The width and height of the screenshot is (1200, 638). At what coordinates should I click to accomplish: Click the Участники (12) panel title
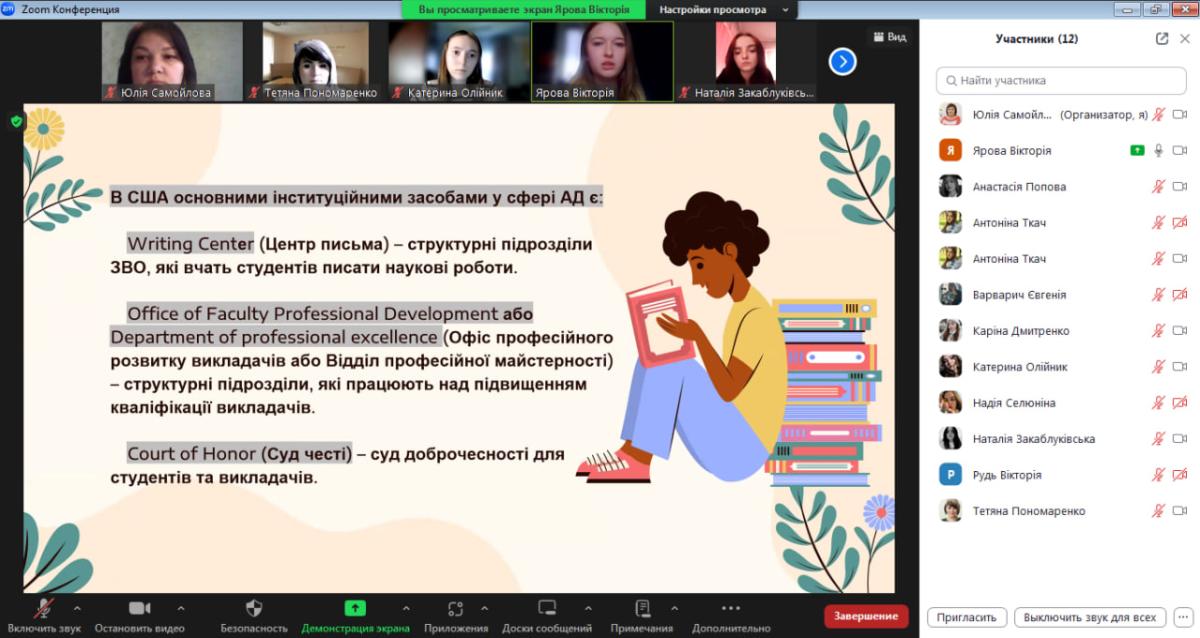click(1036, 39)
